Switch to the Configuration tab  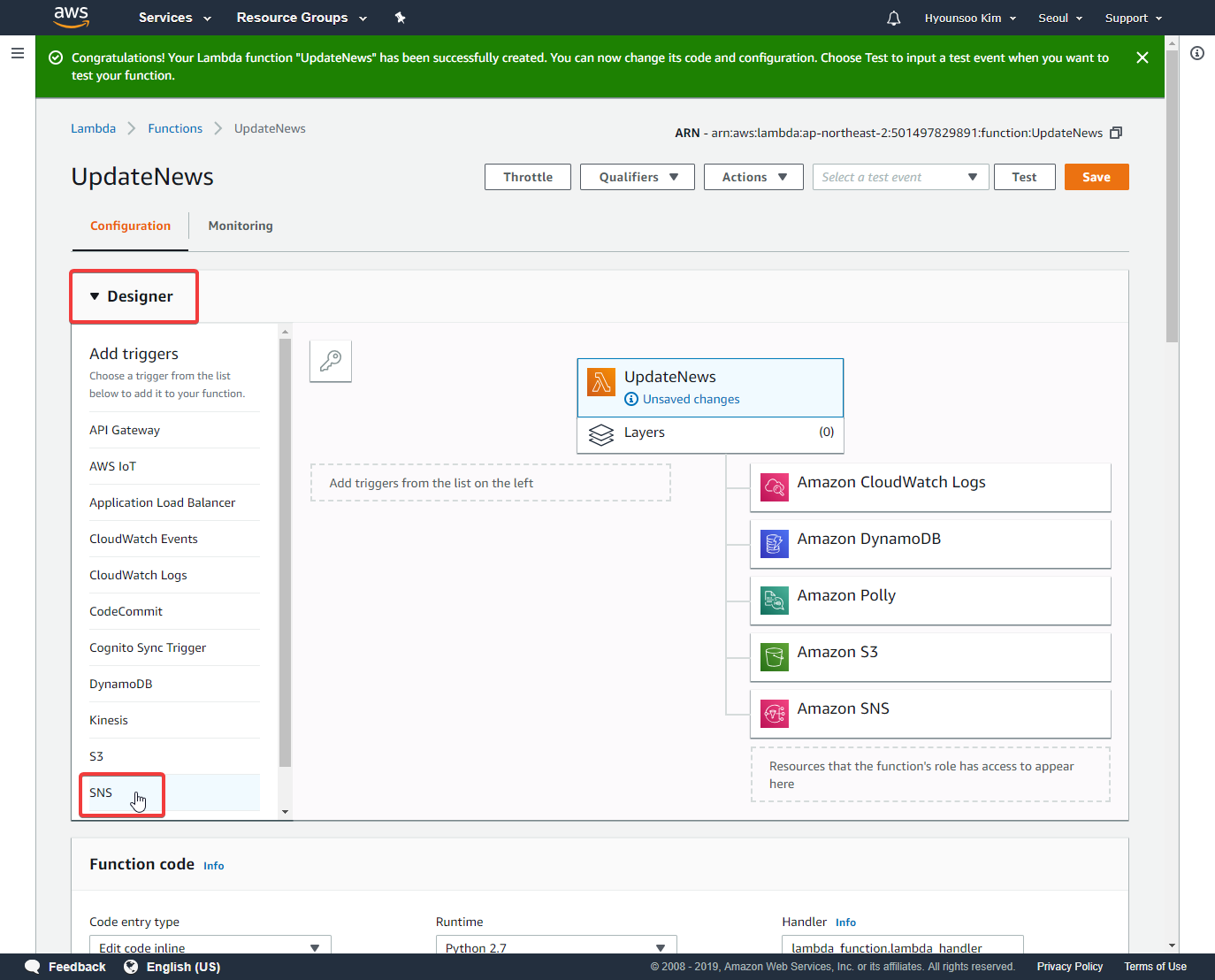[130, 226]
